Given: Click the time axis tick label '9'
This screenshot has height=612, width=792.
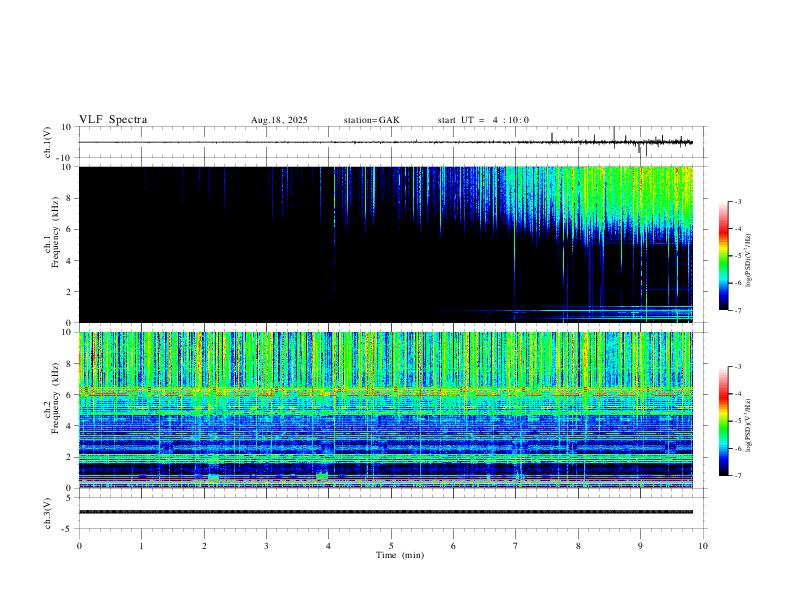Looking at the screenshot, I should tap(640, 546).
